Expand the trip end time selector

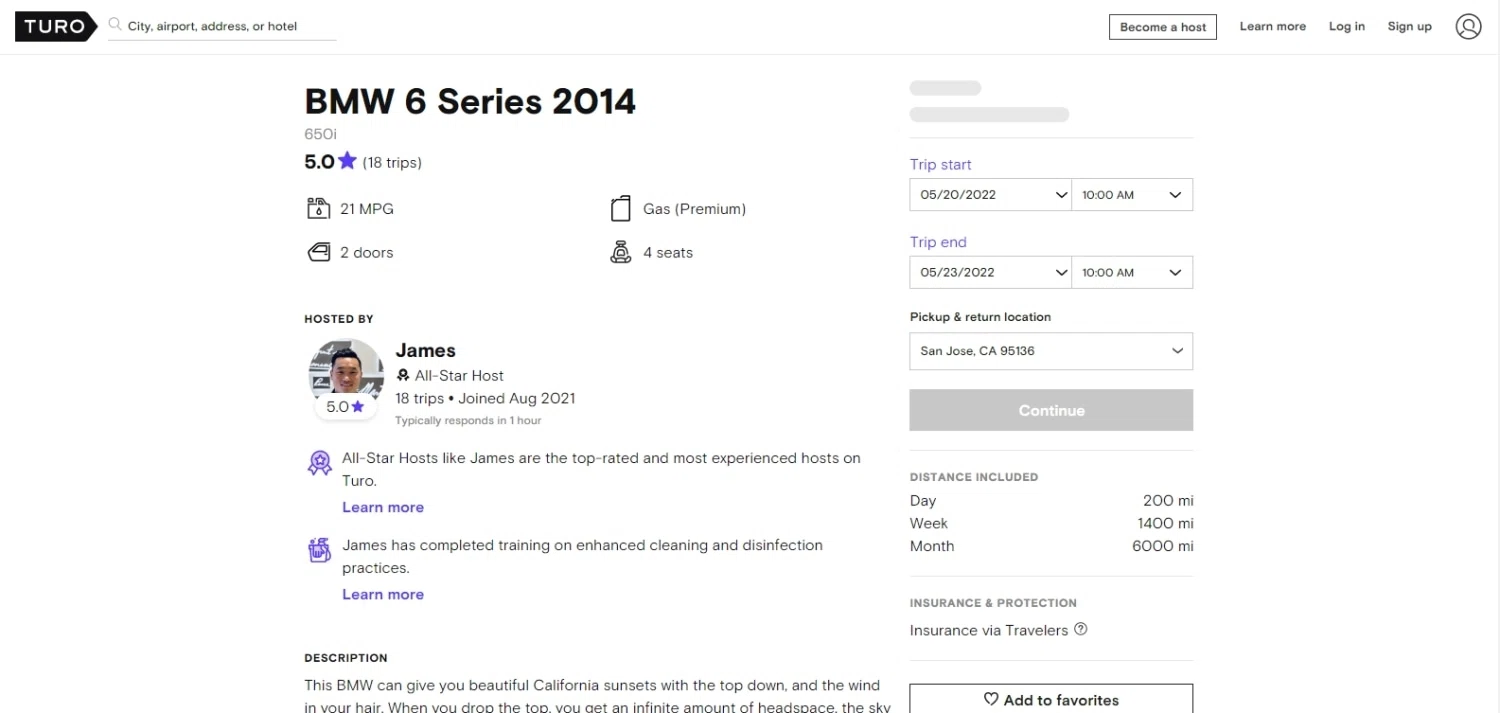tap(1132, 272)
